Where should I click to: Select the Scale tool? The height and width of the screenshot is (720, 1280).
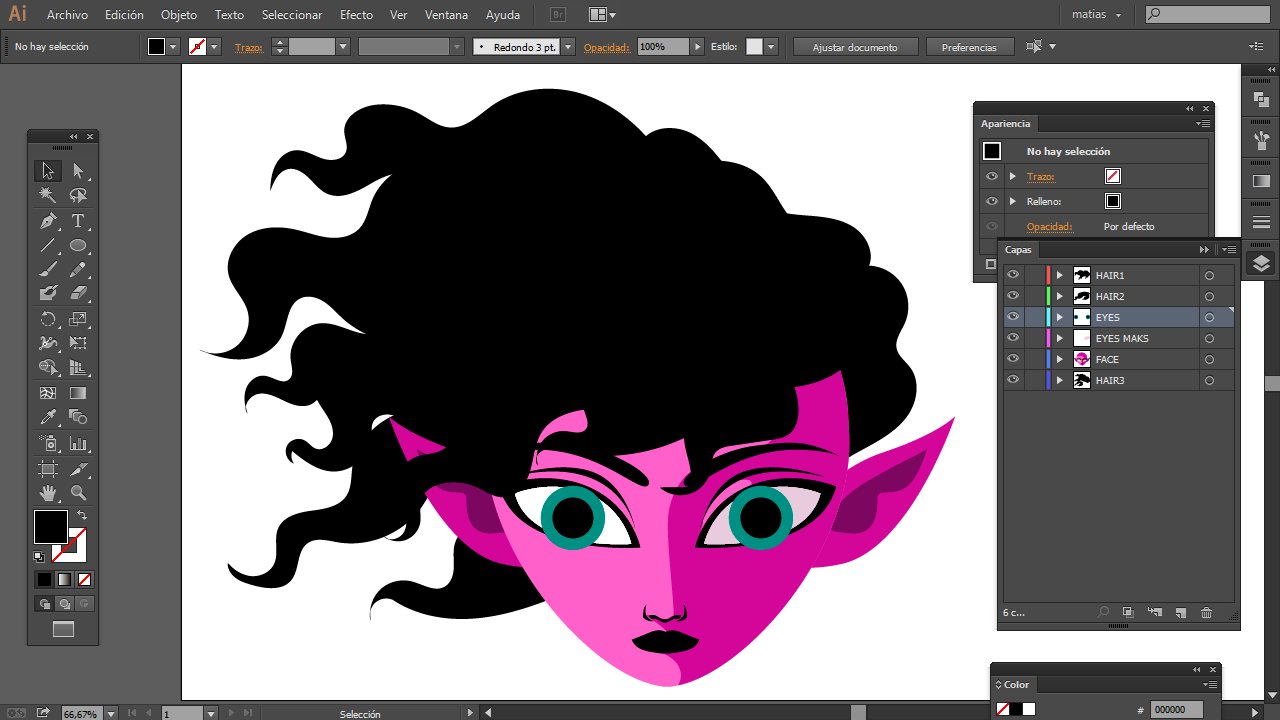click(x=78, y=320)
